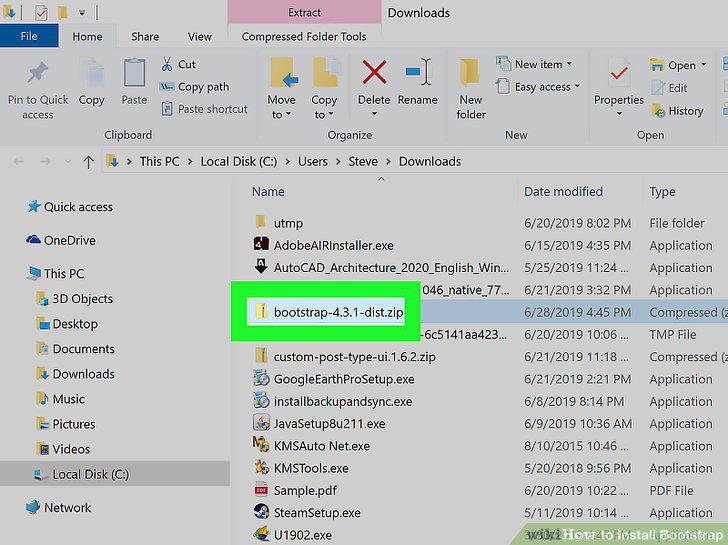Select Network in navigation pane
This screenshot has height=545, width=728.
pos(67,507)
